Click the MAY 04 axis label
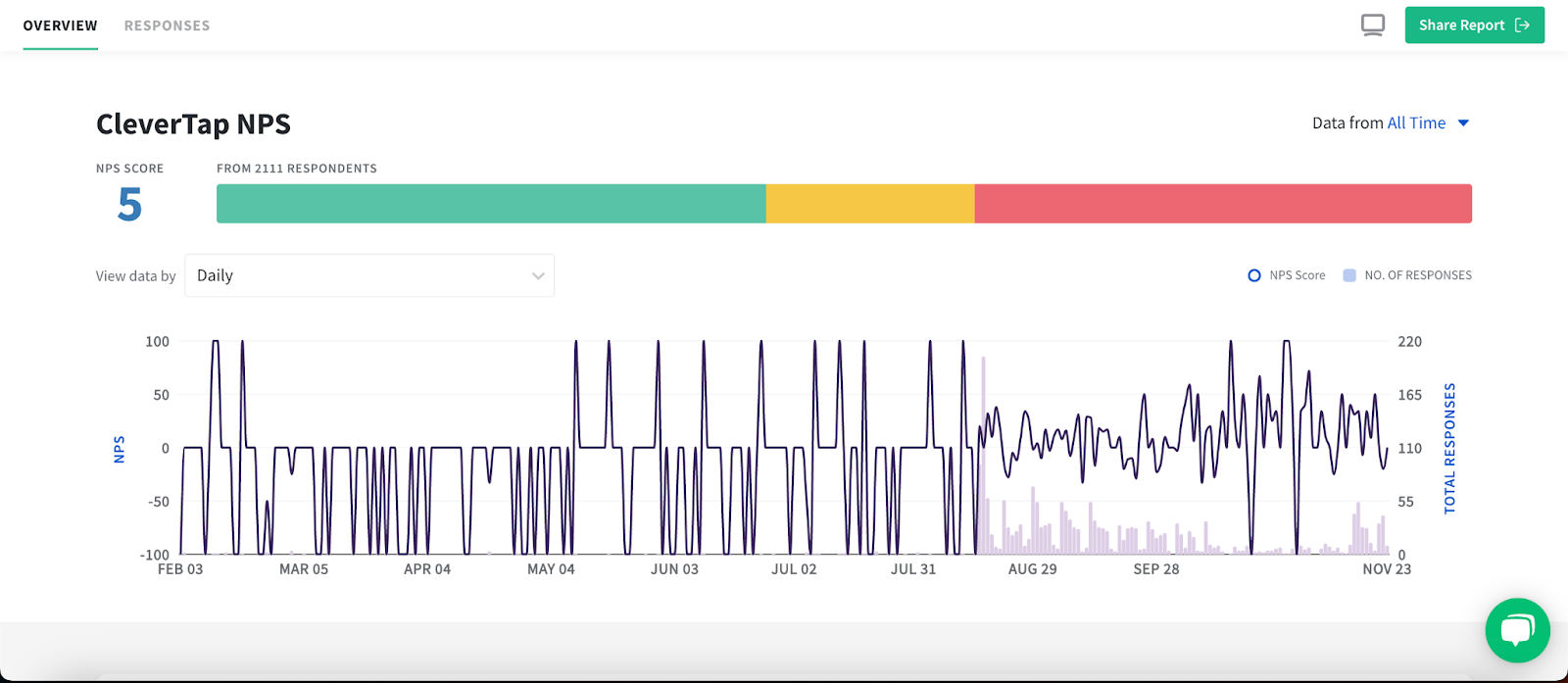This screenshot has height=683, width=1568. pos(551,569)
